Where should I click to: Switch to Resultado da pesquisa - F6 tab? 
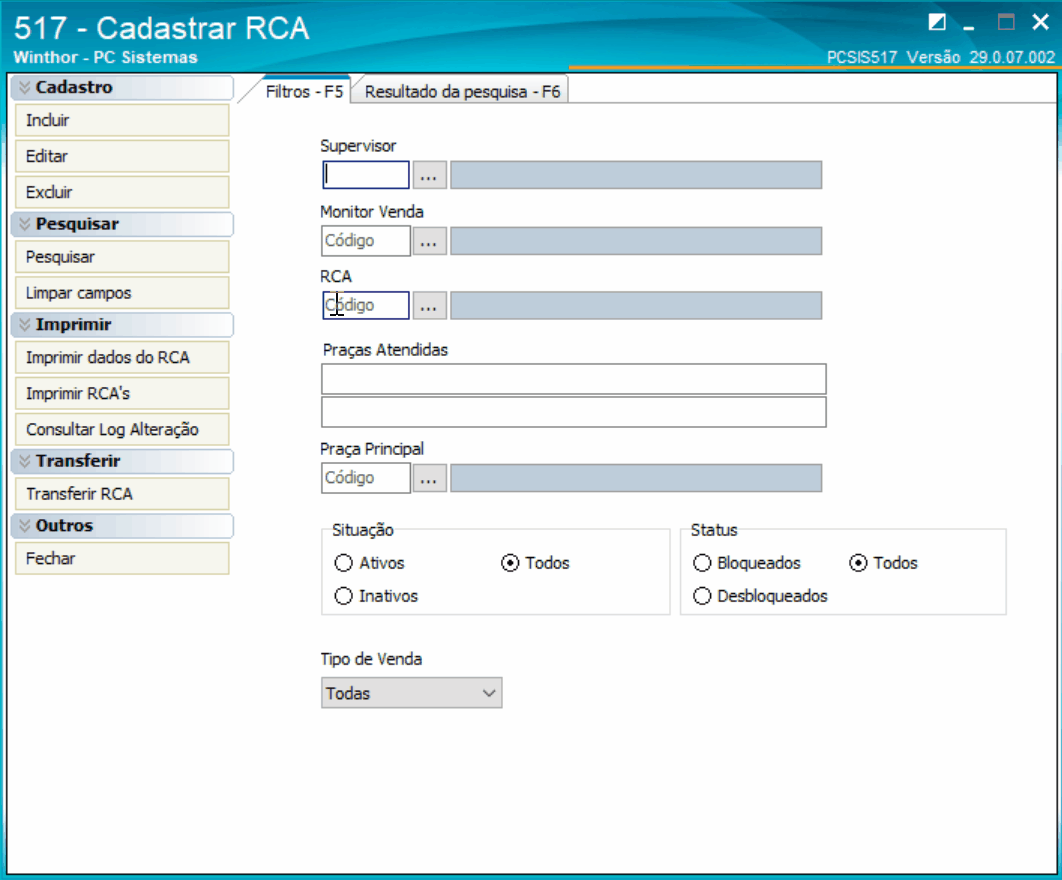pyautogui.click(x=463, y=91)
